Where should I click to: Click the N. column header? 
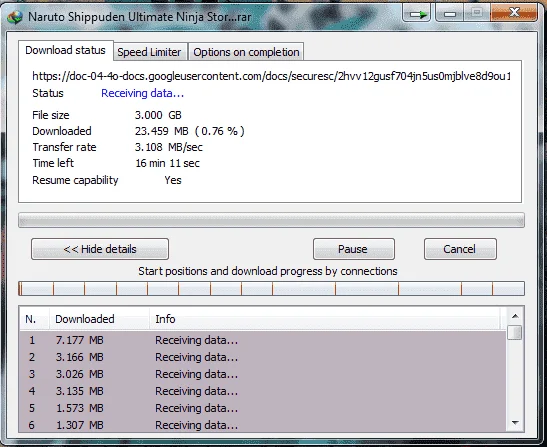tap(34, 319)
